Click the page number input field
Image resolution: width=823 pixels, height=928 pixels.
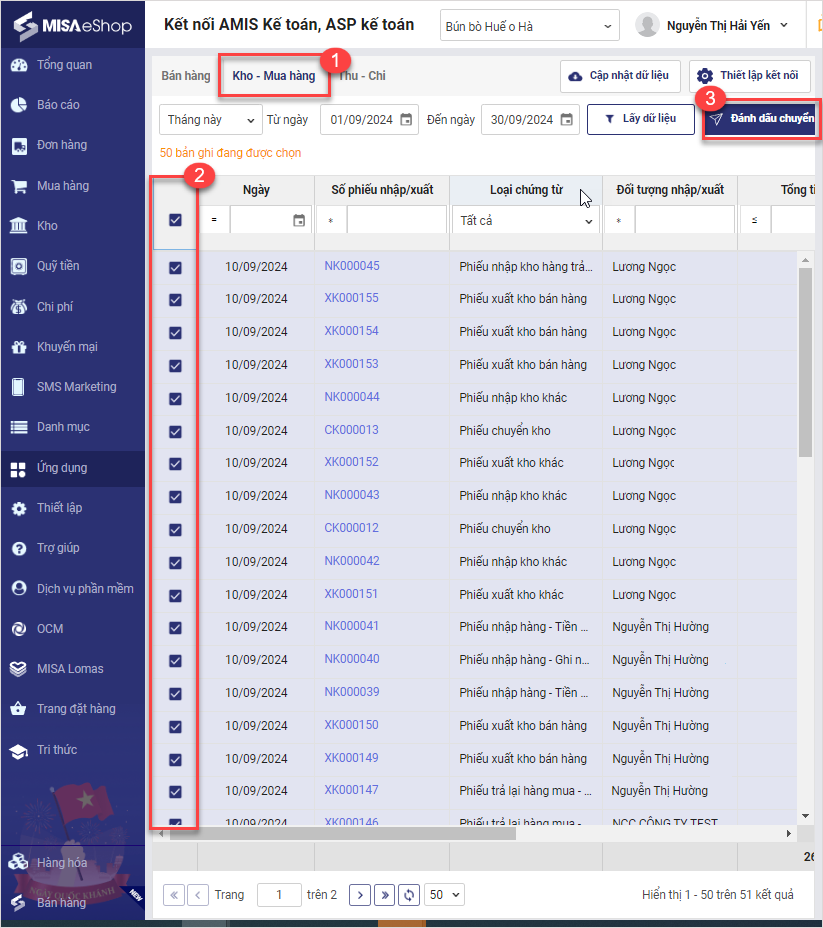tap(279, 895)
